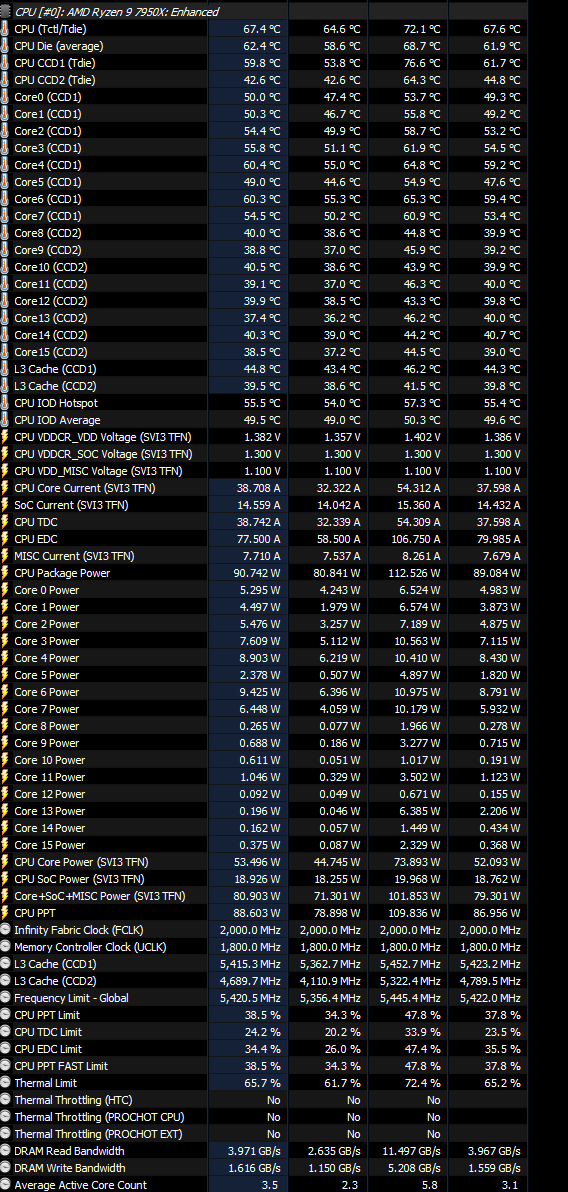568x1192 pixels.
Task: Select the L3 Cache (CCD2) temperature label
Action: (56, 386)
